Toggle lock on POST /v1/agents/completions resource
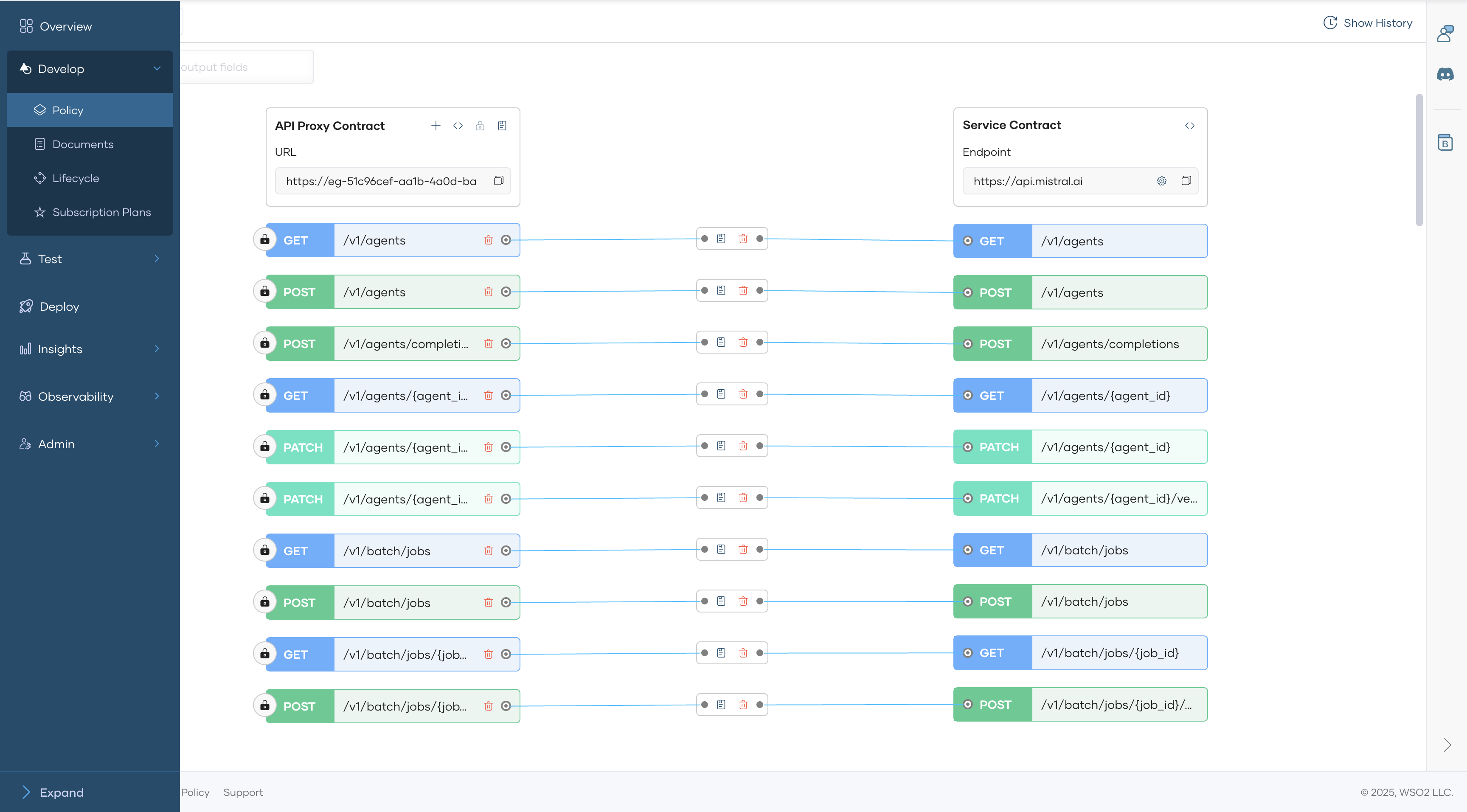Image resolution: width=1467 pixels, height=812 pixels. pos(265,343)
